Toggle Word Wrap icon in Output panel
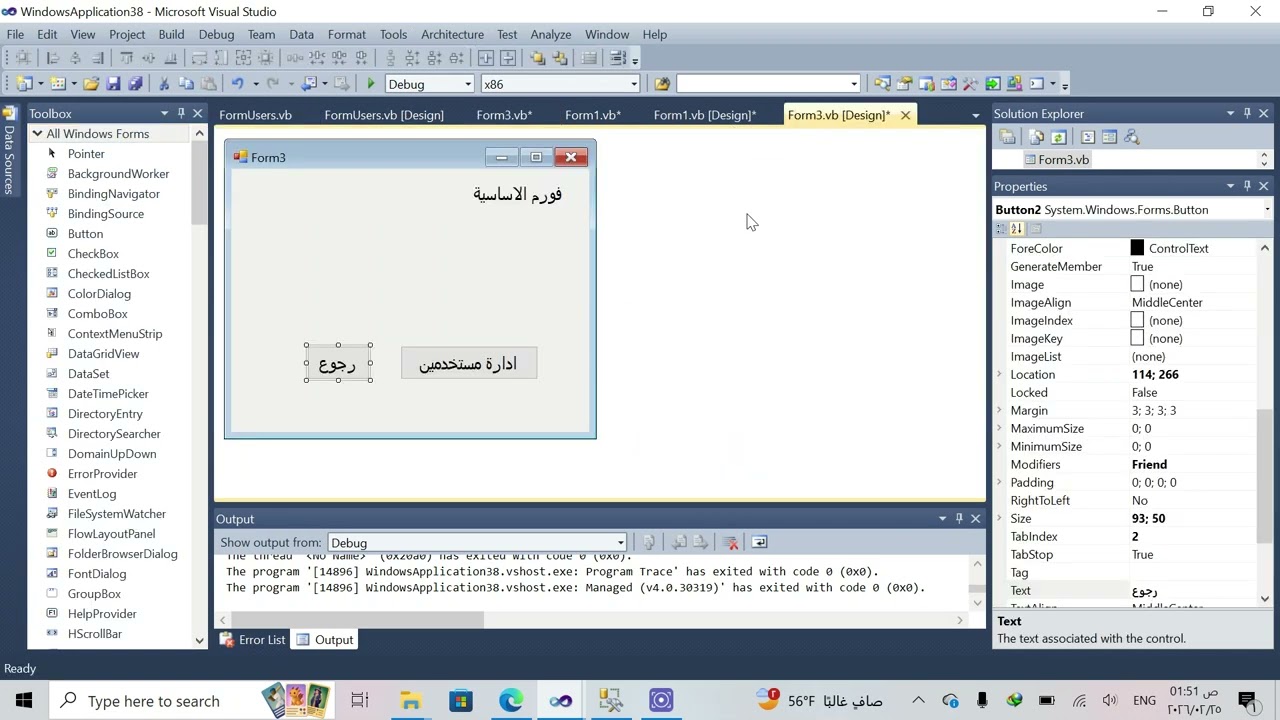Viewport: 1280px width, 720px height. point(759,542)
